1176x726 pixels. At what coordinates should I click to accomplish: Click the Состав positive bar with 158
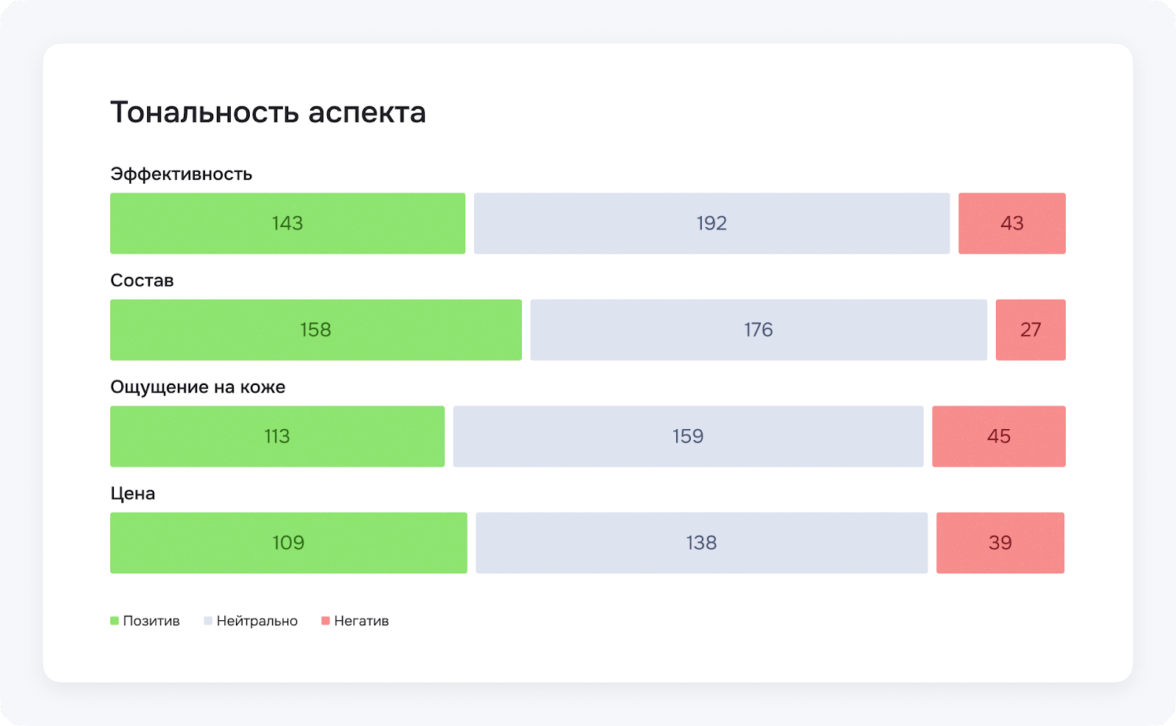315,330
